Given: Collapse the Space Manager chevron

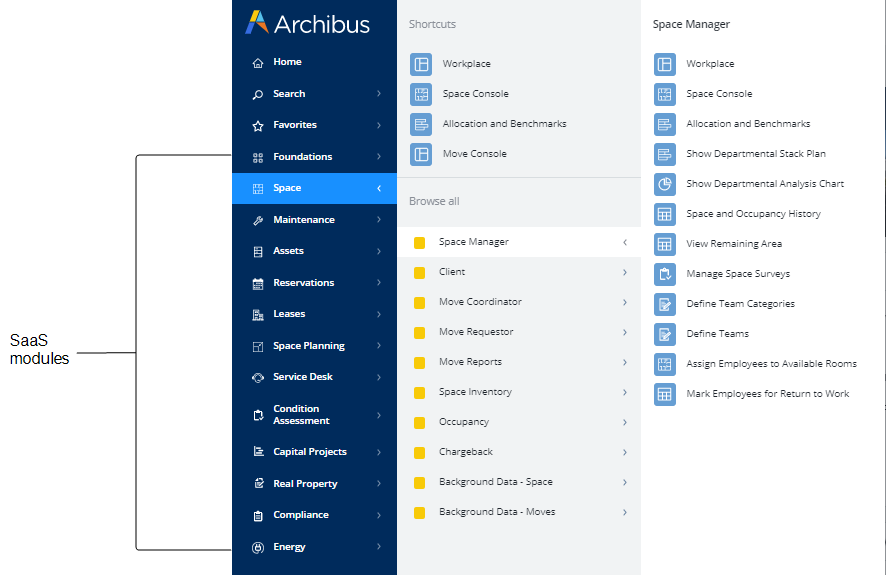Looking at the screenshot, I should 625,242.
